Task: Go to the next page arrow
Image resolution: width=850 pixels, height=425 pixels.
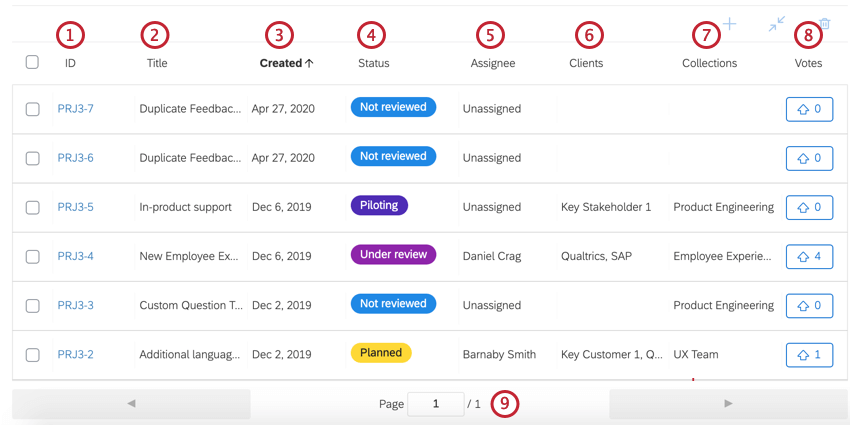Action: 728,403
